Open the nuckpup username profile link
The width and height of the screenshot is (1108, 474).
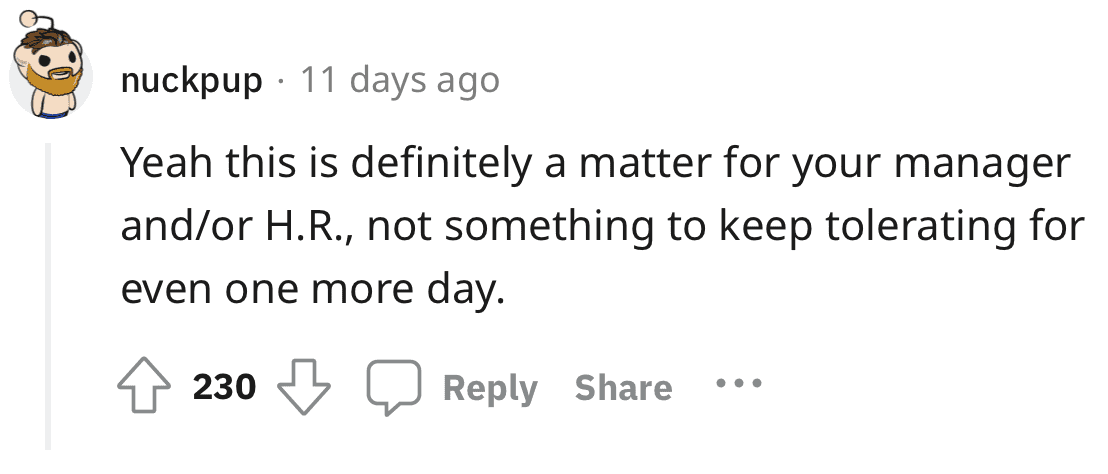(x=191, y=81)
